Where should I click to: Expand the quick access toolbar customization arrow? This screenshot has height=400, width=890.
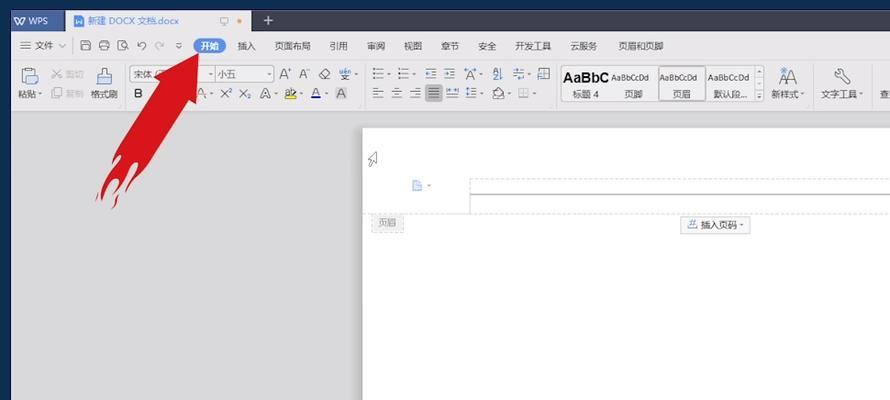pyautogui.click(x=179, y=46)
